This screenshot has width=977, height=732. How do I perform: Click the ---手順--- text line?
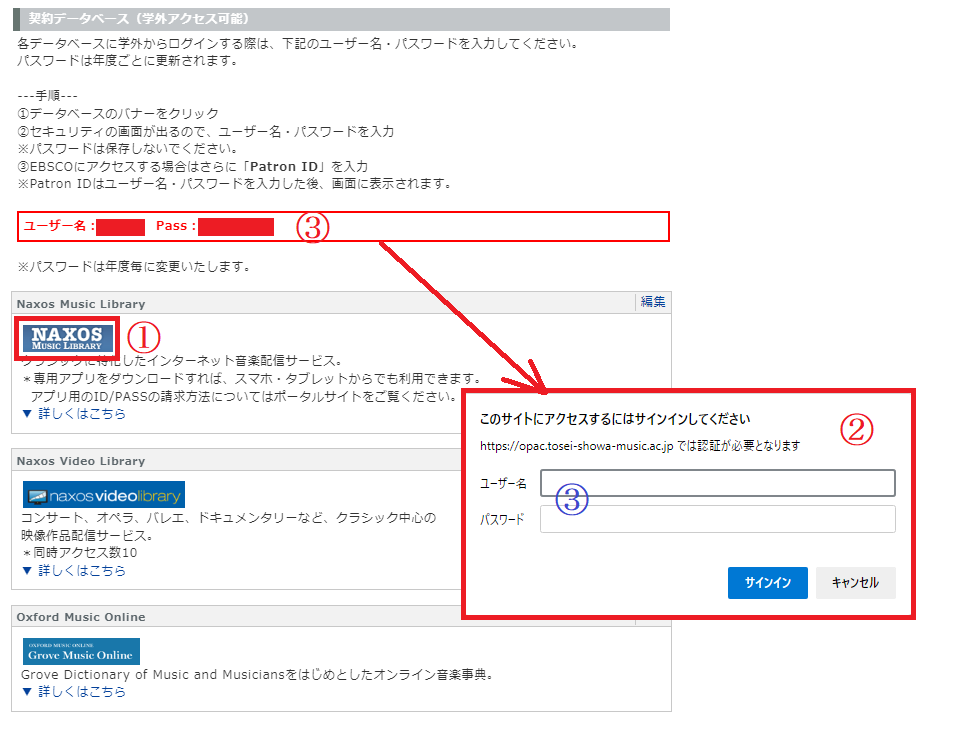[x=47, y=96]
